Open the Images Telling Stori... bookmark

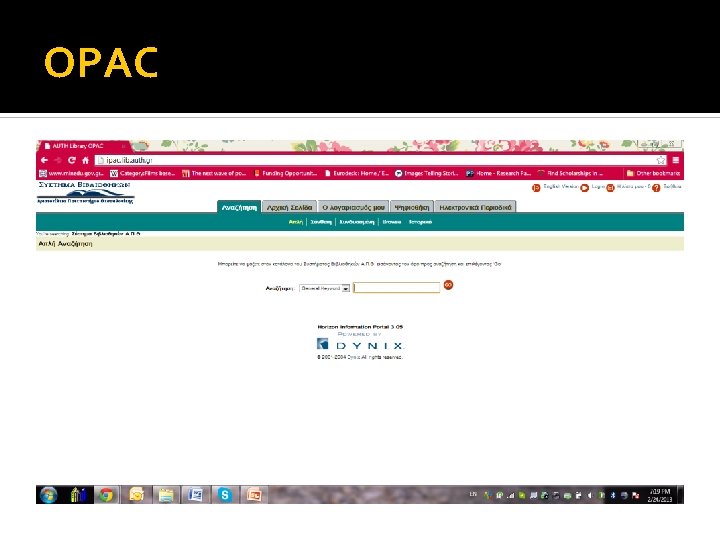[x=427, y=173]
